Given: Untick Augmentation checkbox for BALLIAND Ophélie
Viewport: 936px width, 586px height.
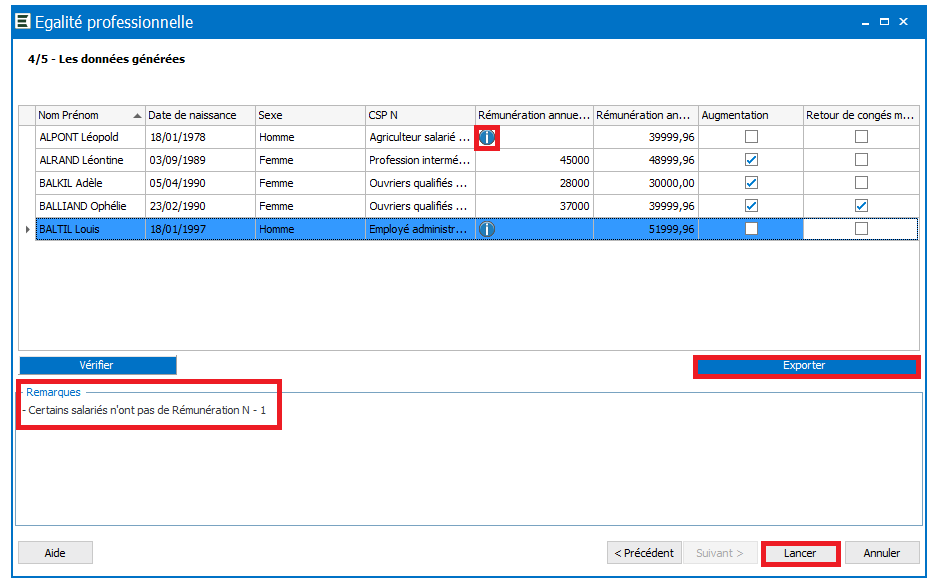Looking at the screenshot, I should (752, 206).
